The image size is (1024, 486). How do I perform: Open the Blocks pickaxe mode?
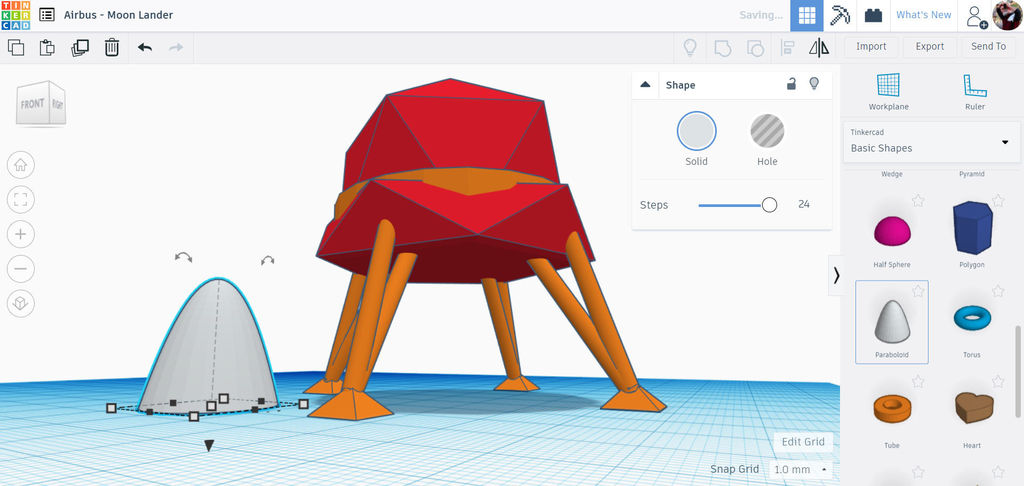click(x=840, y=15)
